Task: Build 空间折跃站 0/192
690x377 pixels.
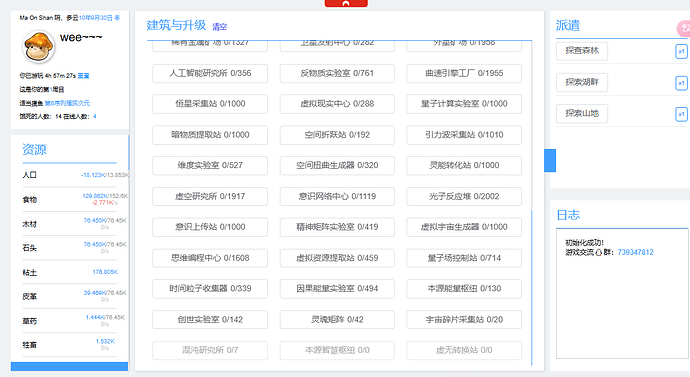Action: (337, 135)
